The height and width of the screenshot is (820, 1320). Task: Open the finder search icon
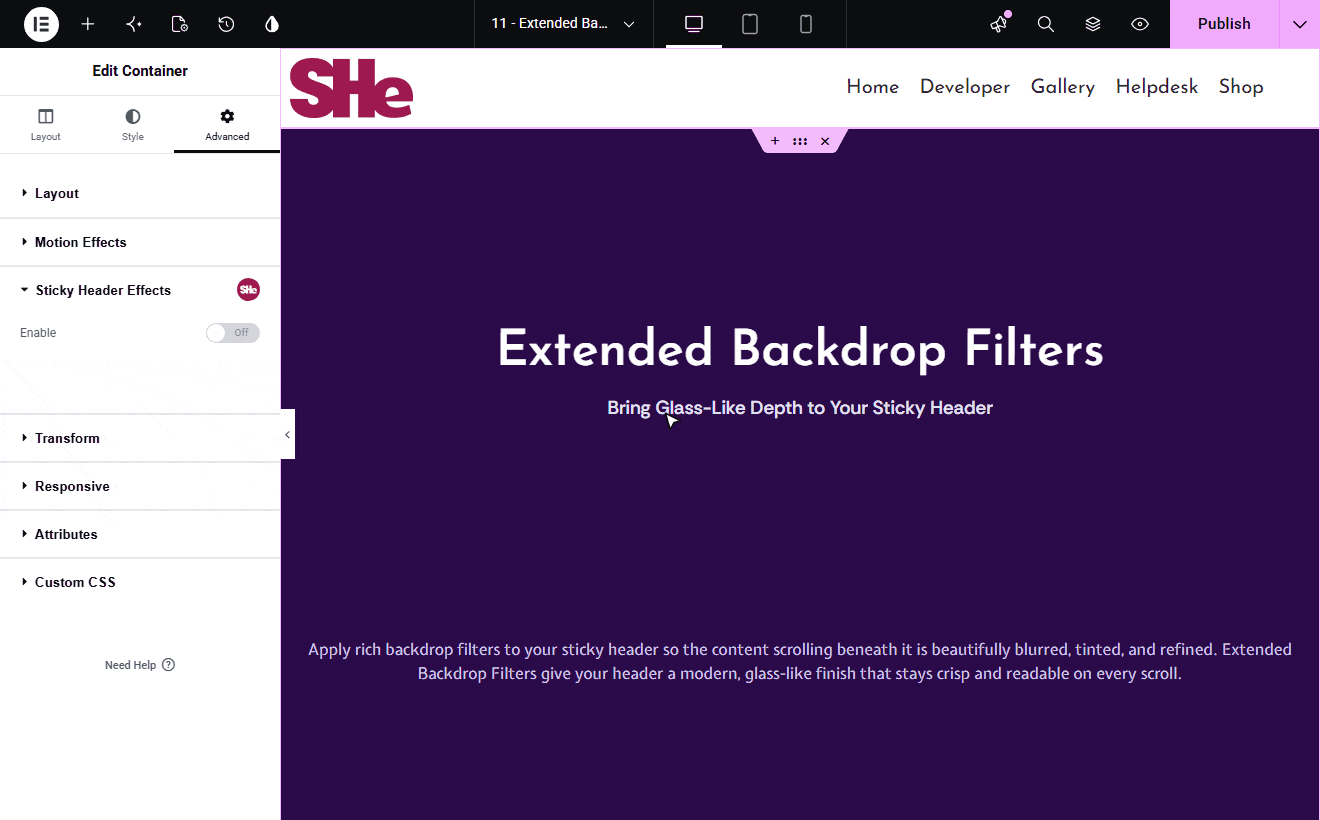[x=1046, y=24]
